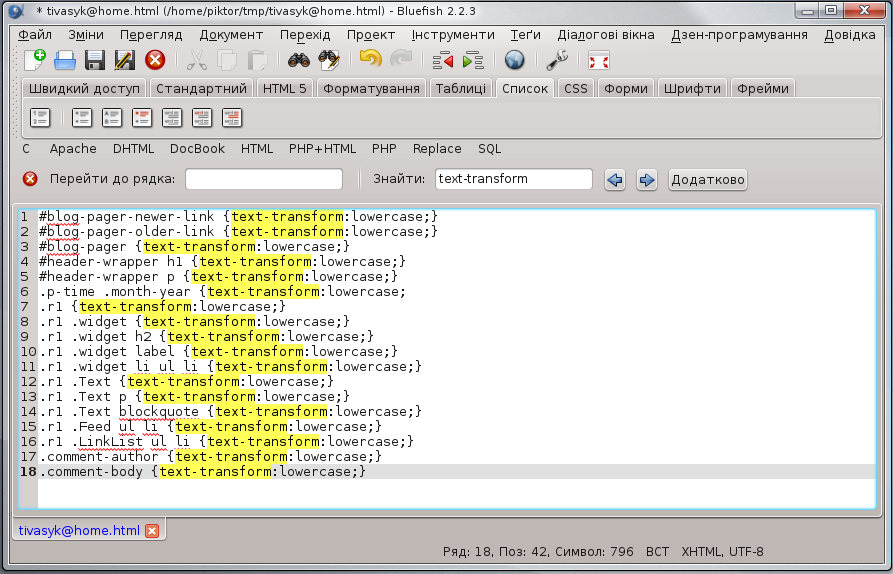Close the document with the red X toolbar icon
Screen dimensions: 893x574
[x=154, y=60]
